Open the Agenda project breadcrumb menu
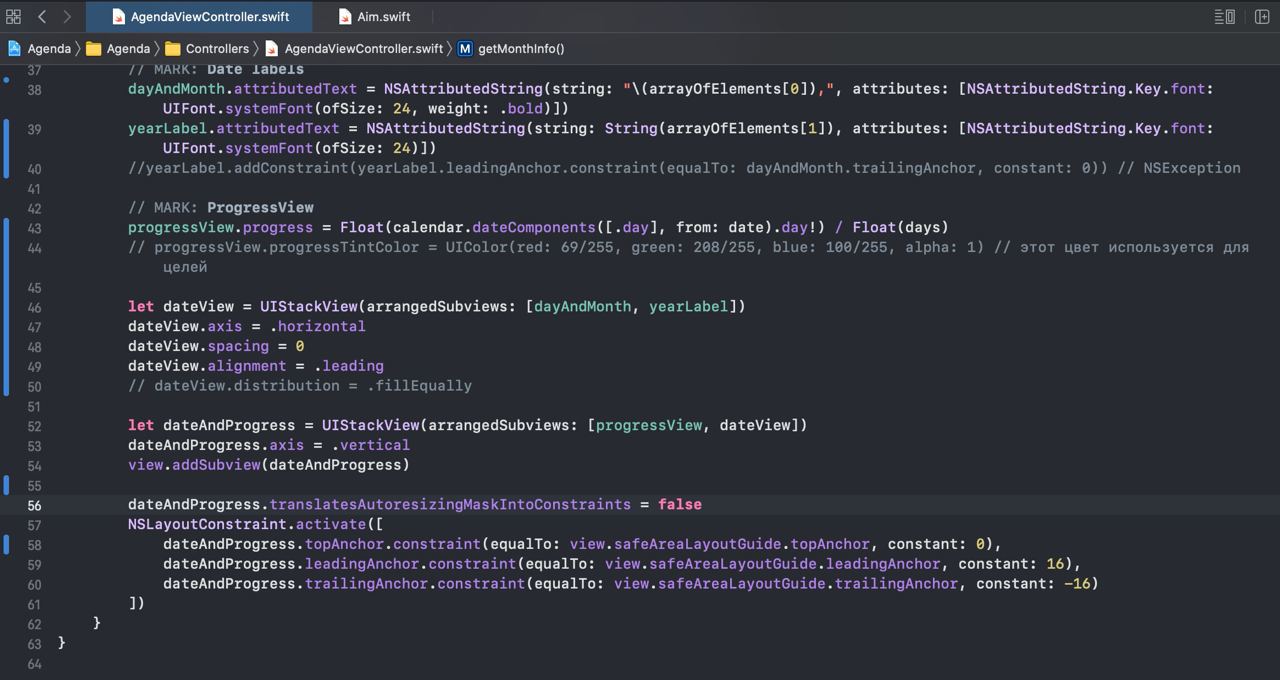Viewport: 1280px width, 680px height. tap(49, 48)
